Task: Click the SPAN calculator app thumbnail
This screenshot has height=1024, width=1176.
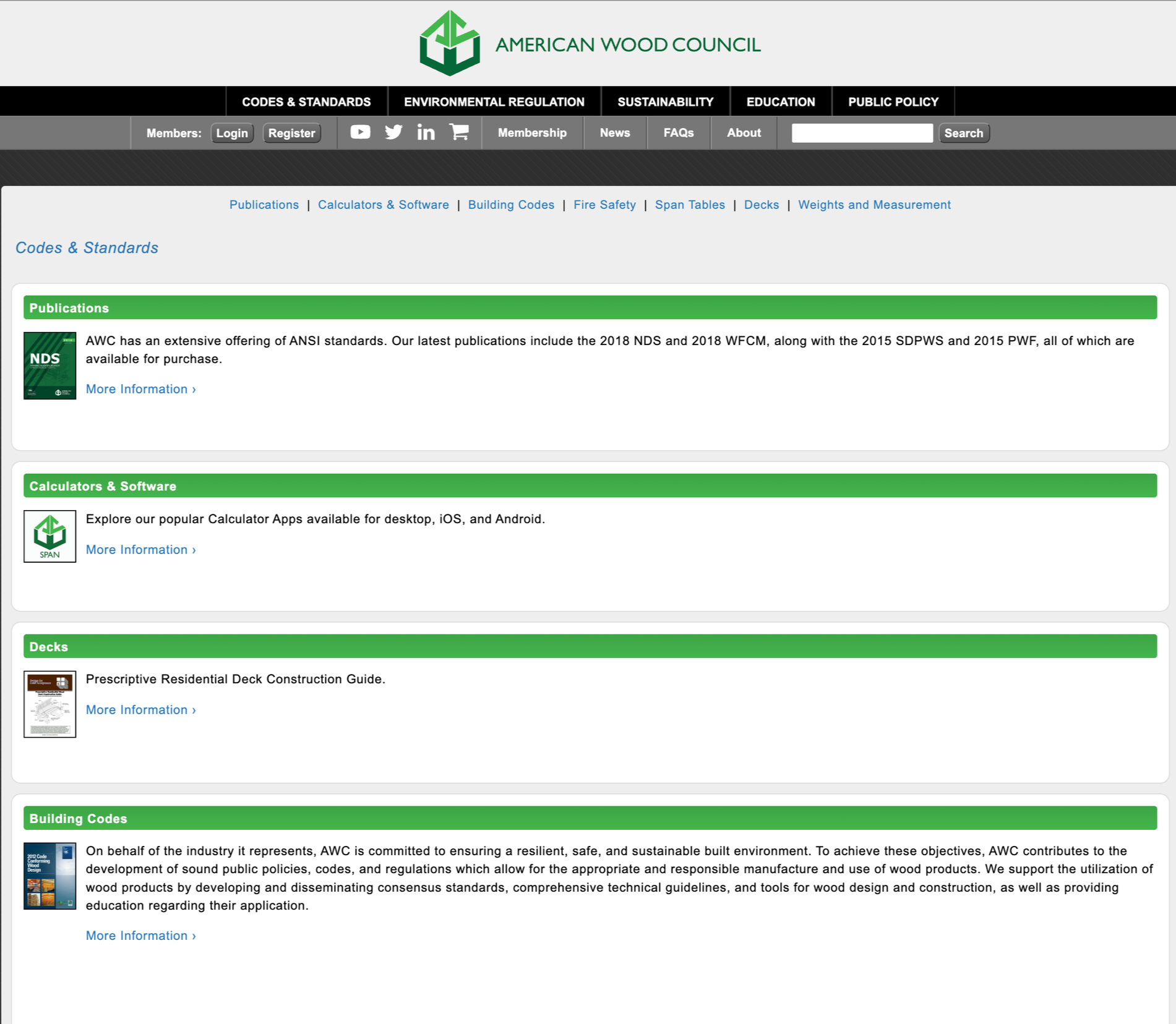Action: click(x=49, y=536)
